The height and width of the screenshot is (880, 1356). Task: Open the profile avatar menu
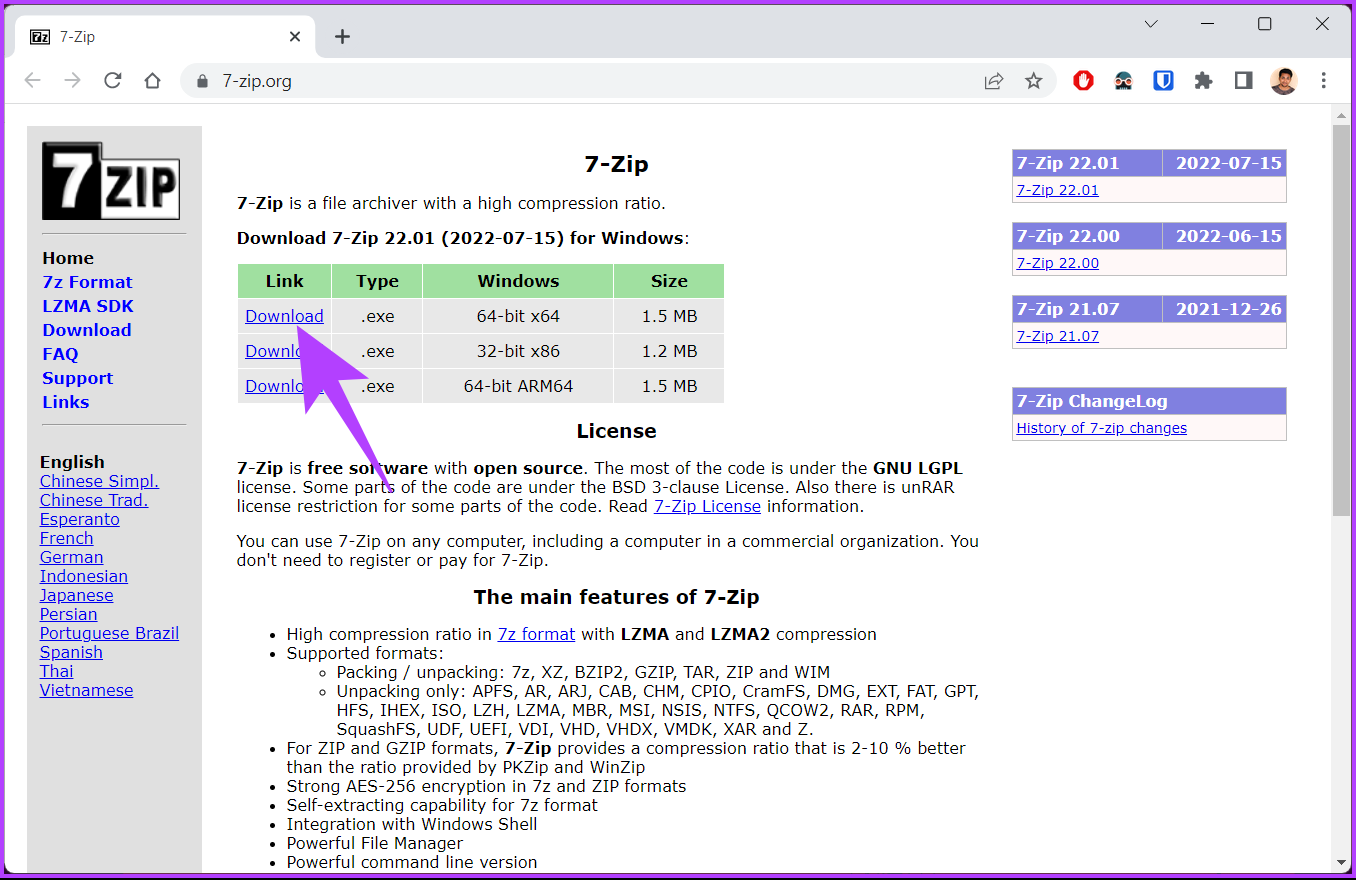(x=1283, y=81)
